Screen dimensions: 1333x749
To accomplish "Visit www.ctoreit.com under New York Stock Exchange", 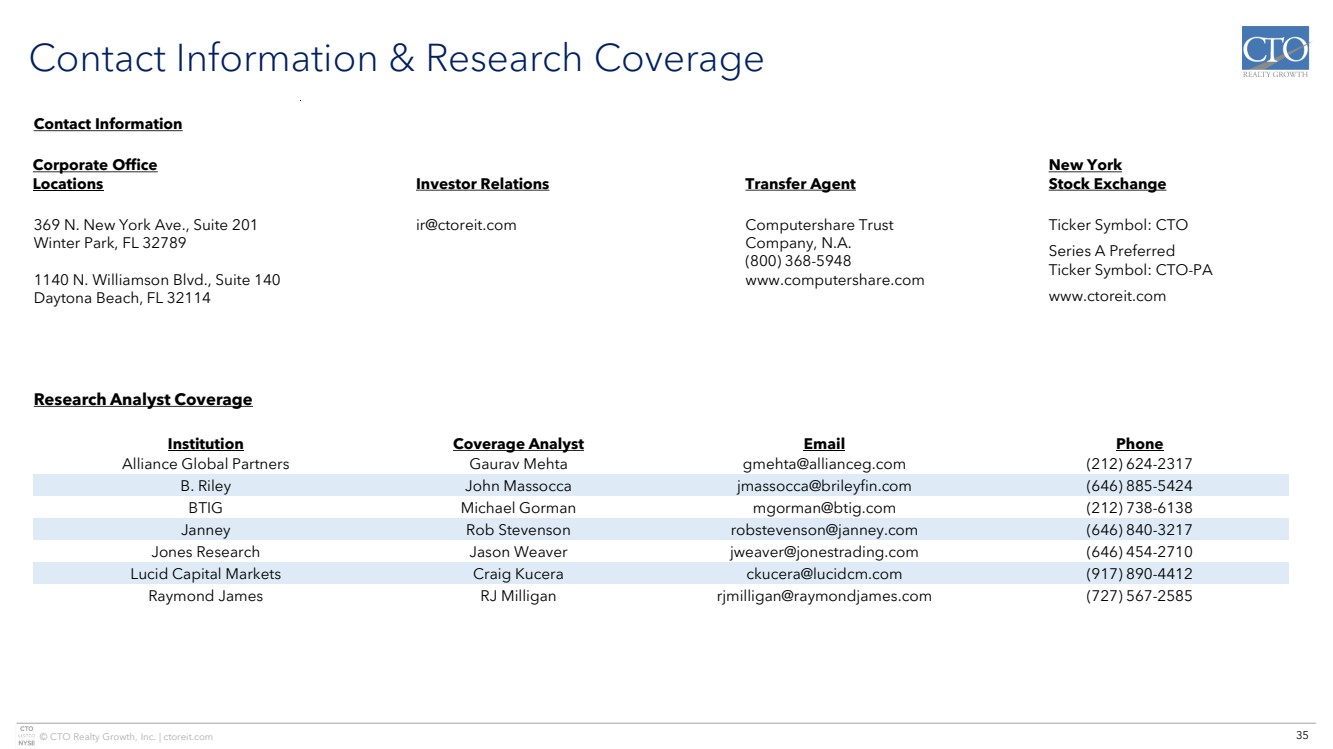I will click(1107, 296).
